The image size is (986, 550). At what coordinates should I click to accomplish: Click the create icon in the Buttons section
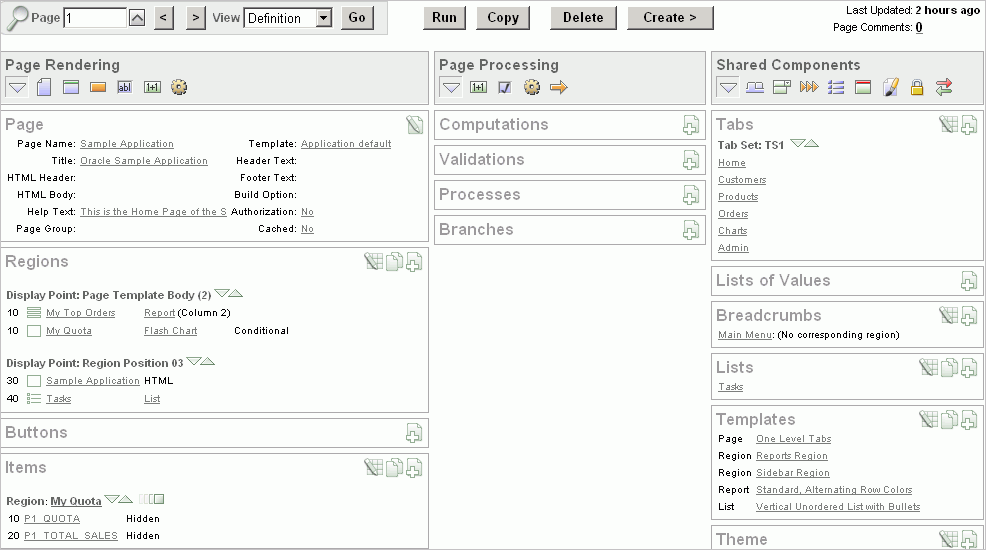(414, 433)
